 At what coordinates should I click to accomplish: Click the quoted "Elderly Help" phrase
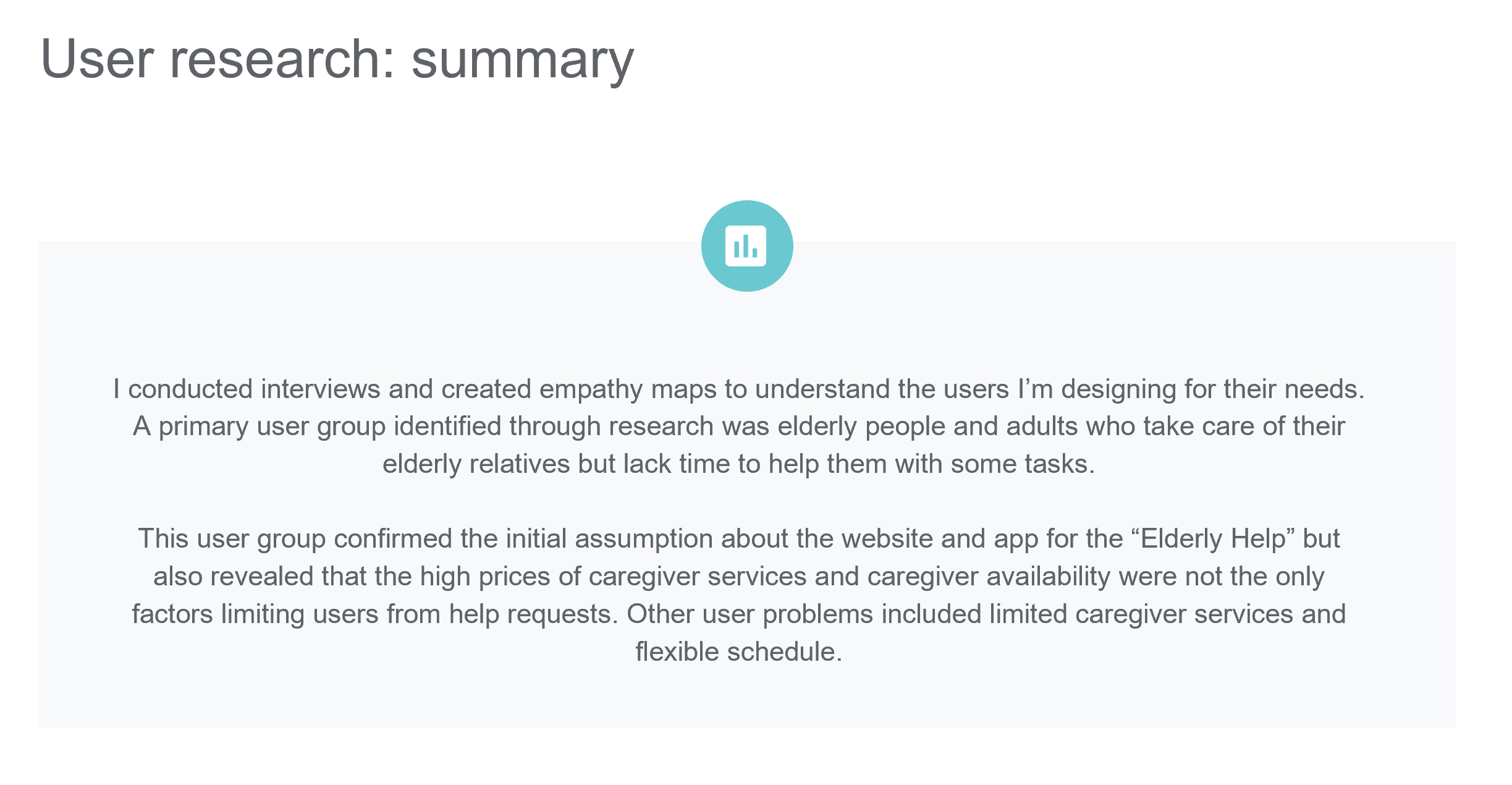1214,539
